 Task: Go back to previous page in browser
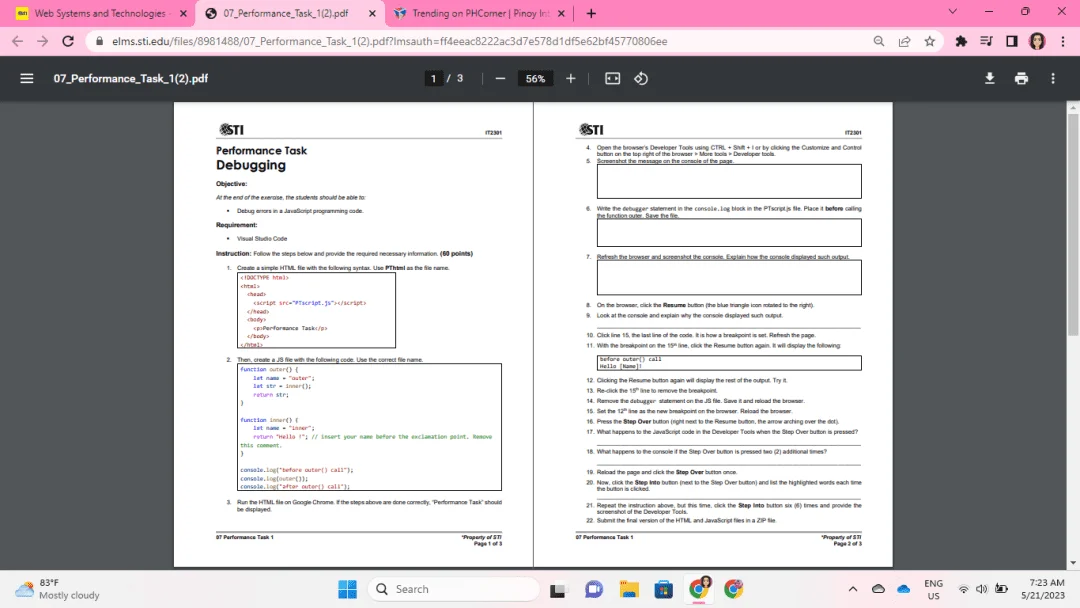17,41
